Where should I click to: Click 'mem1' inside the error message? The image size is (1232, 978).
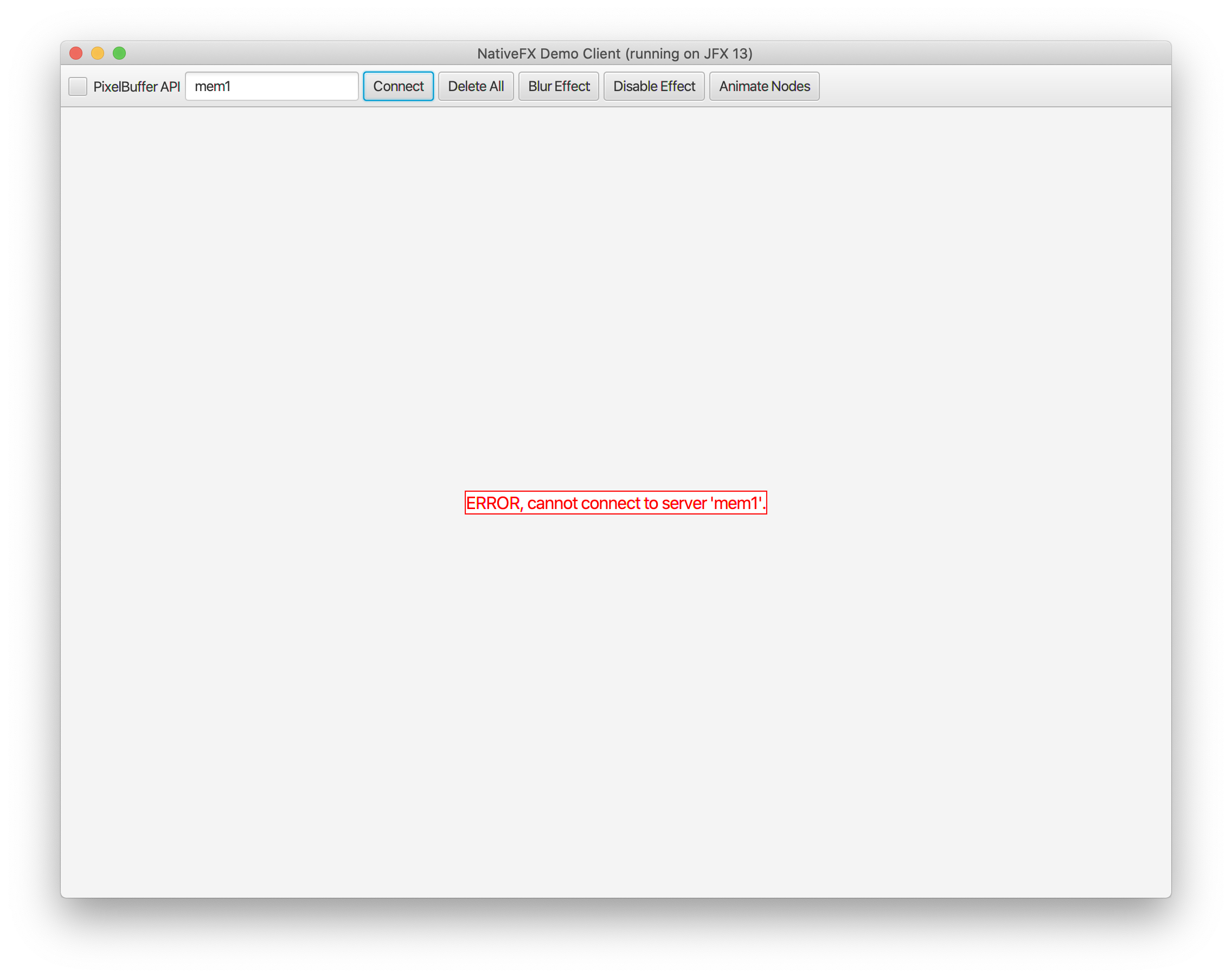click(736, 503)
